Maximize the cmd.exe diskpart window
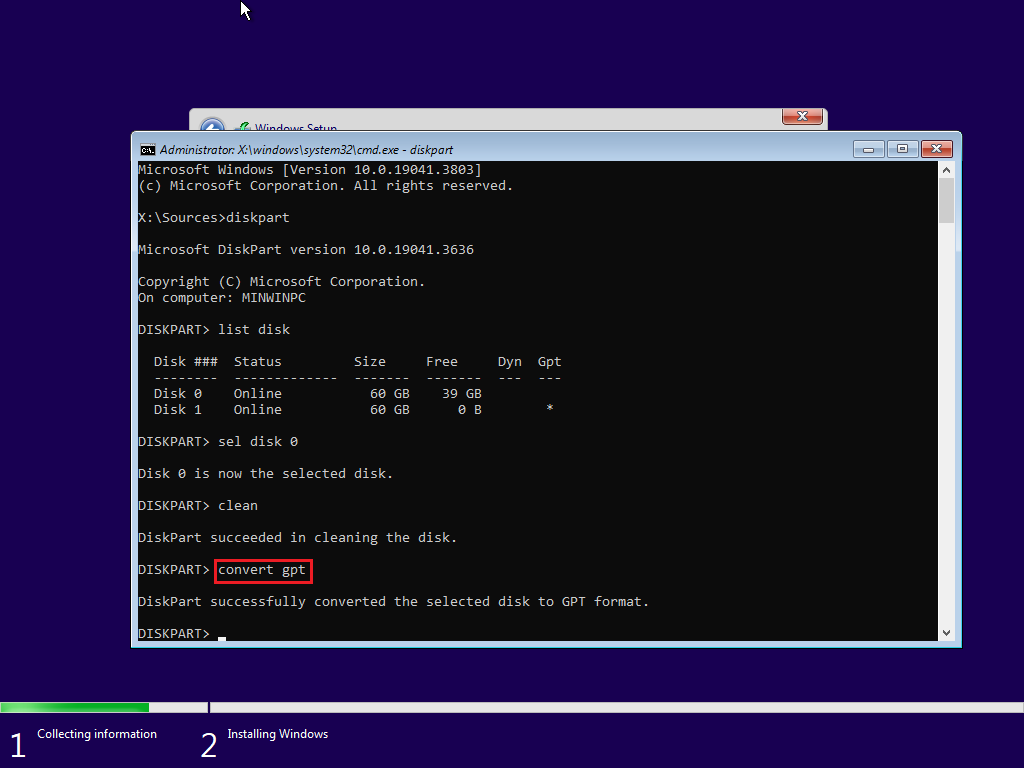The width and height of the screenshot is (1024, 768). pyautogui.click(x=903, y=150)
